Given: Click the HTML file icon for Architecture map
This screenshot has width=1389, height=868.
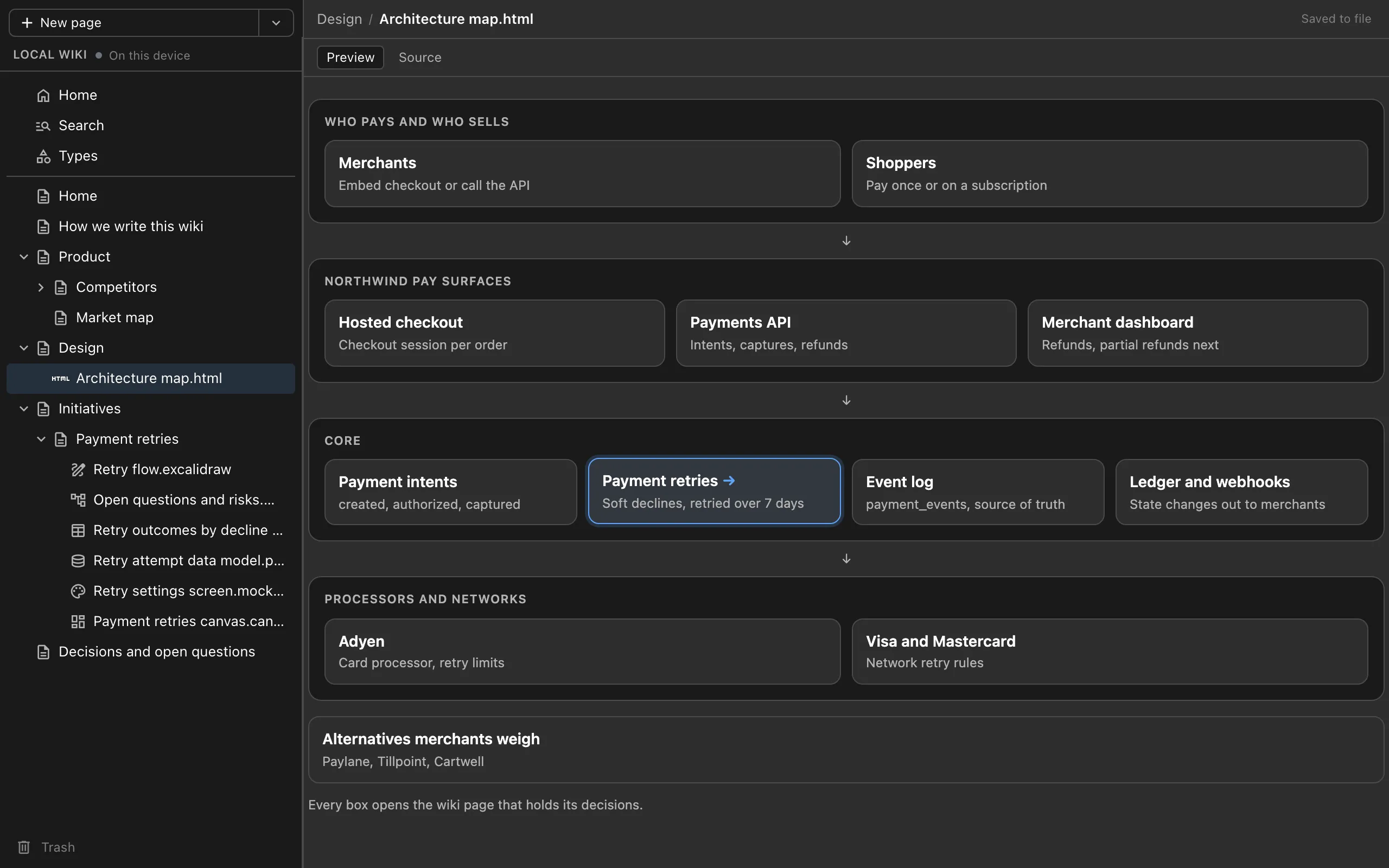Looking at the screenshot, I should click(x=60, y=379).
